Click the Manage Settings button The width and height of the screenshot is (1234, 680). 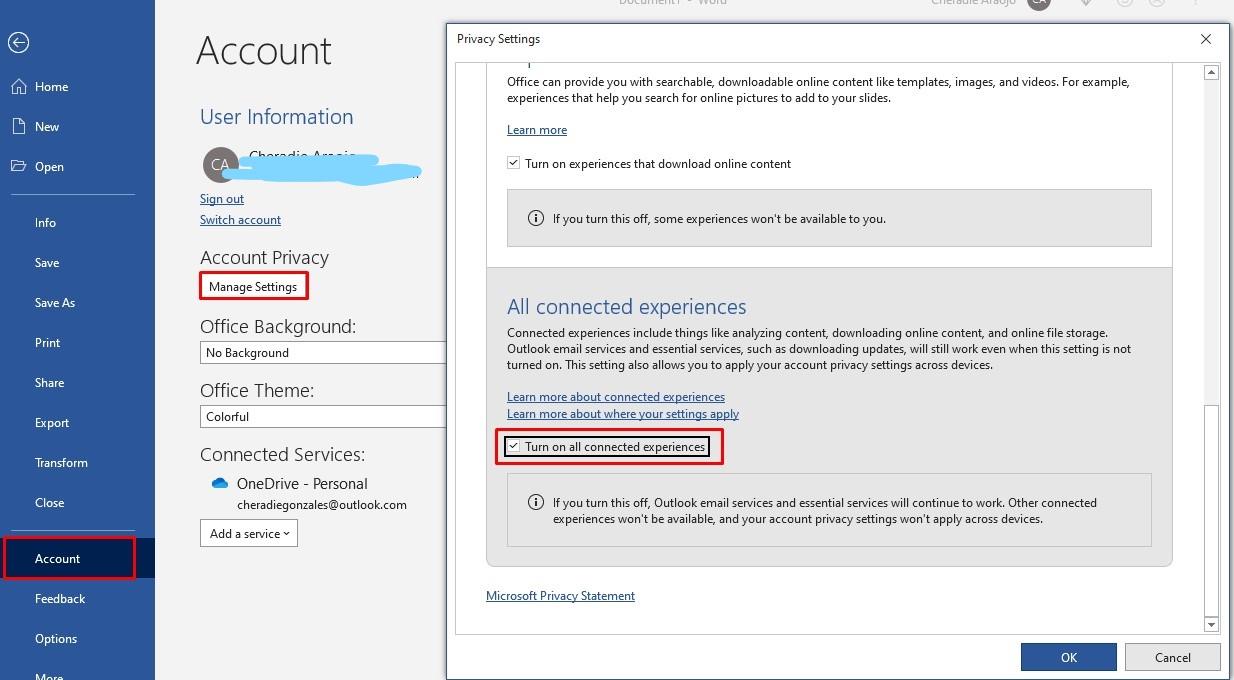(x=253, y=287)
